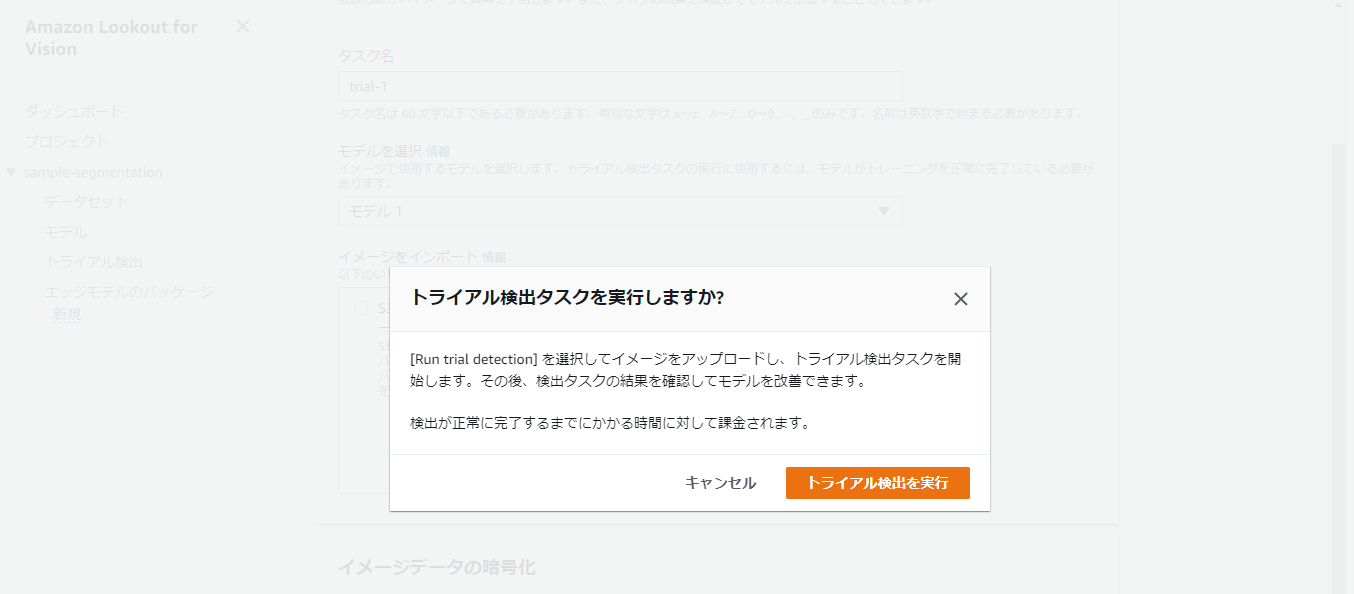Open プロジェクト in the sidebar

67,141
